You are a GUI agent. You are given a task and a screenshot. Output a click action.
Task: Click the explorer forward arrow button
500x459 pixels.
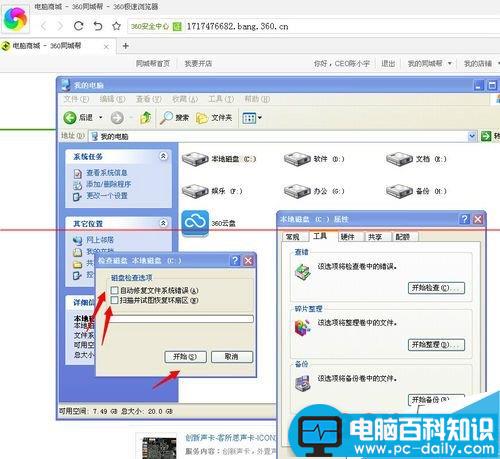[x=117, y=117]
